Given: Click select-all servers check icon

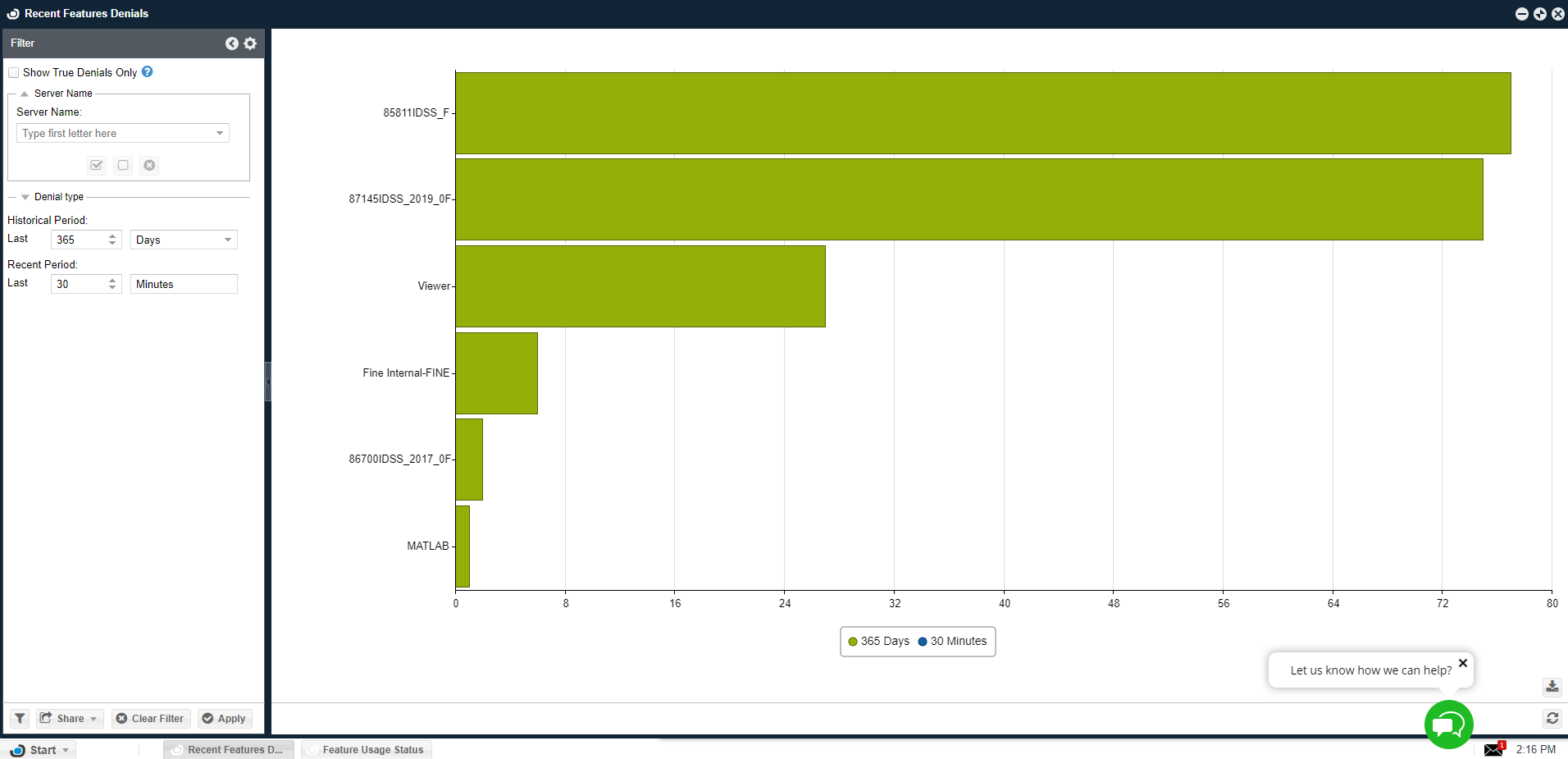Looking at the screenshot, I should [97, 165].
